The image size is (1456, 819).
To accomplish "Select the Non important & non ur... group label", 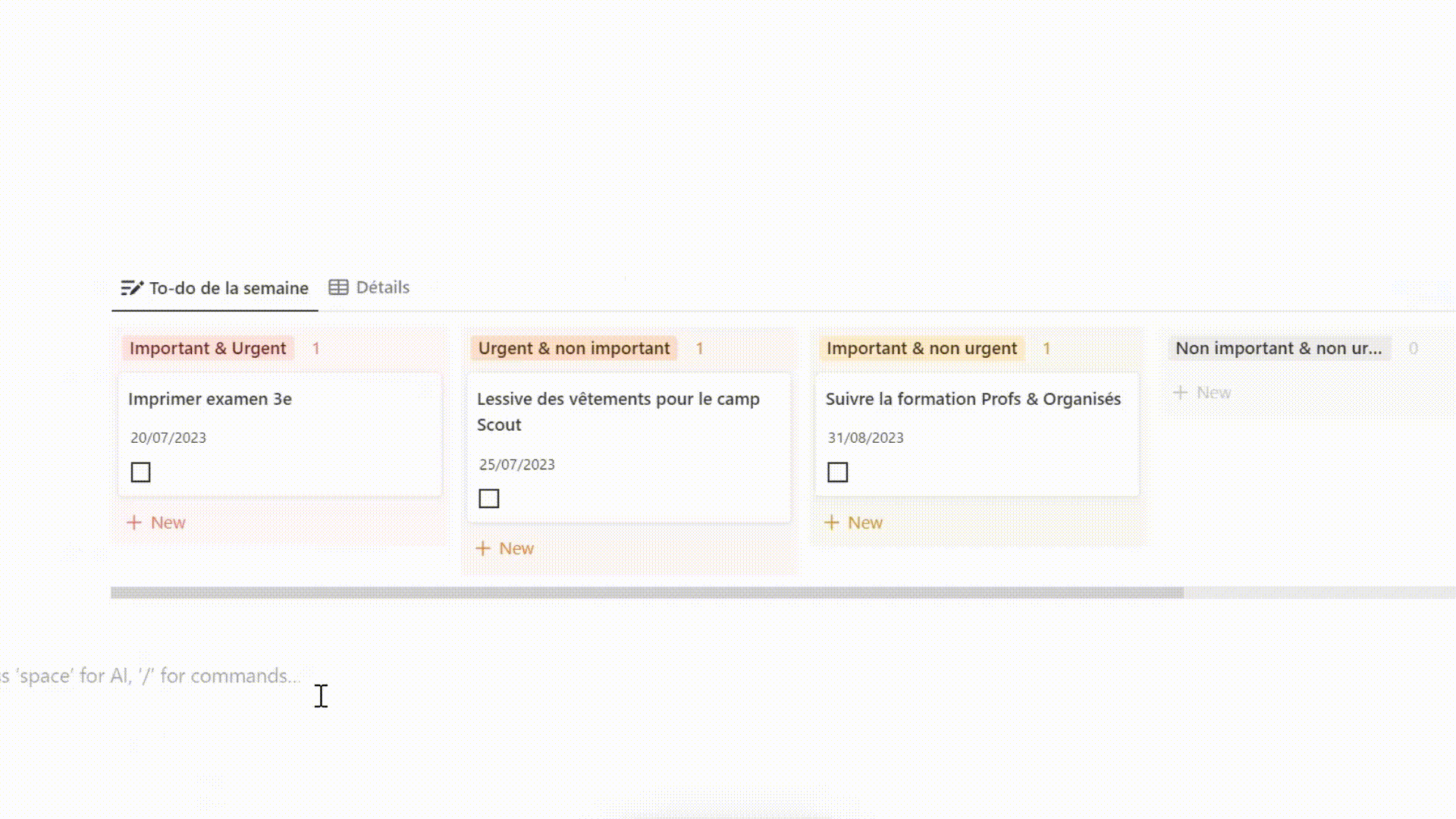I will point(1279,348).
